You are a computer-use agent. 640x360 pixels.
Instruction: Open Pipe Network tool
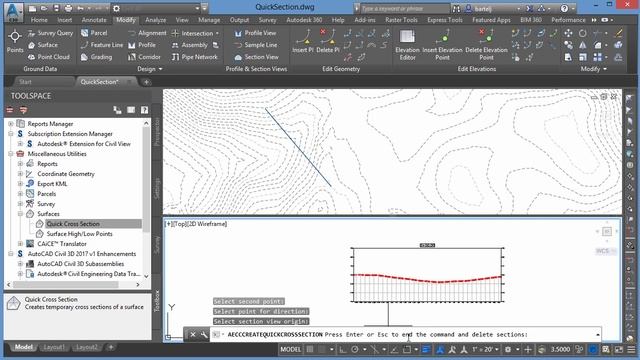[x=195, y=57]
